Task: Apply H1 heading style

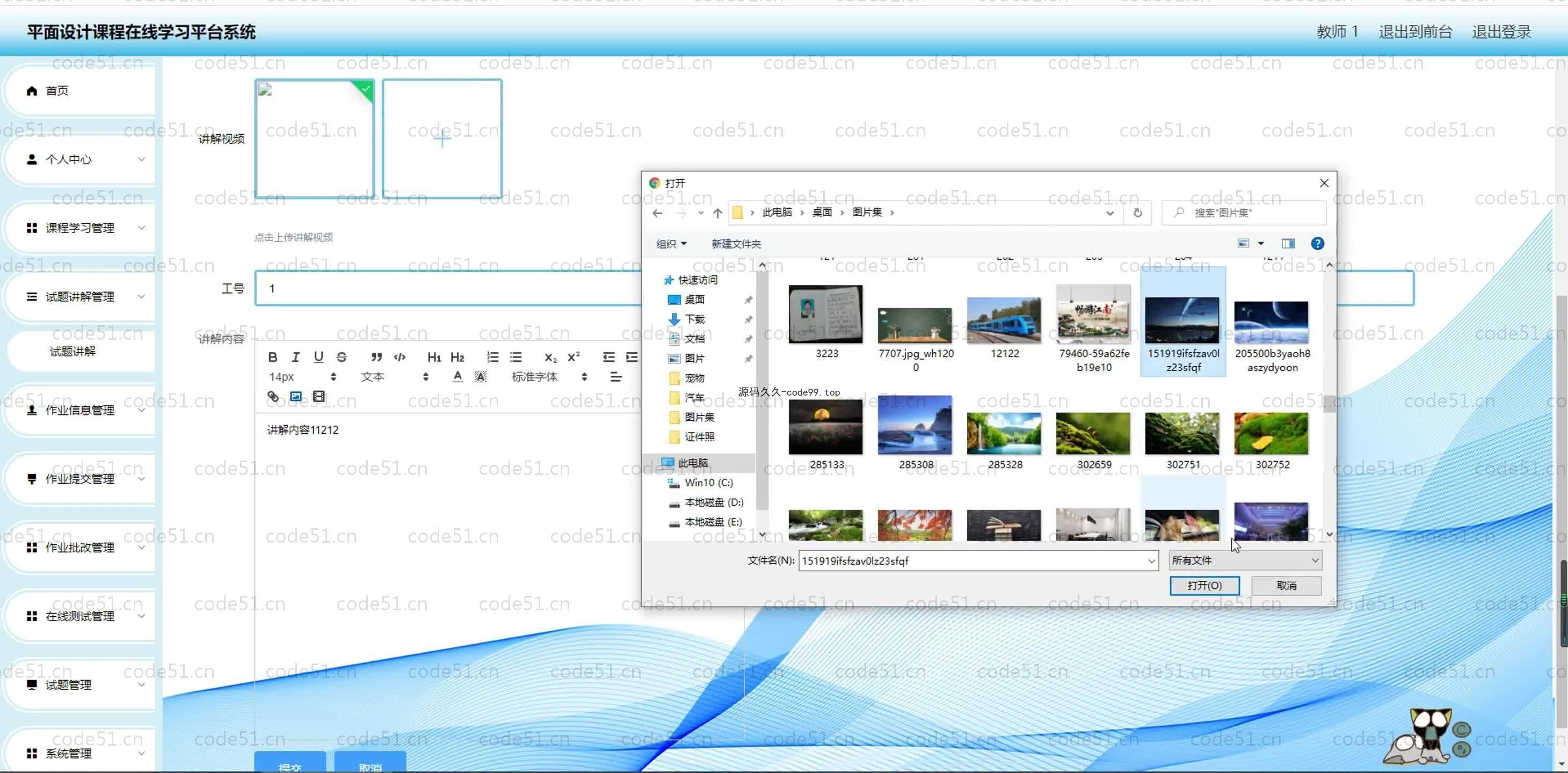Action: (434, 358)
